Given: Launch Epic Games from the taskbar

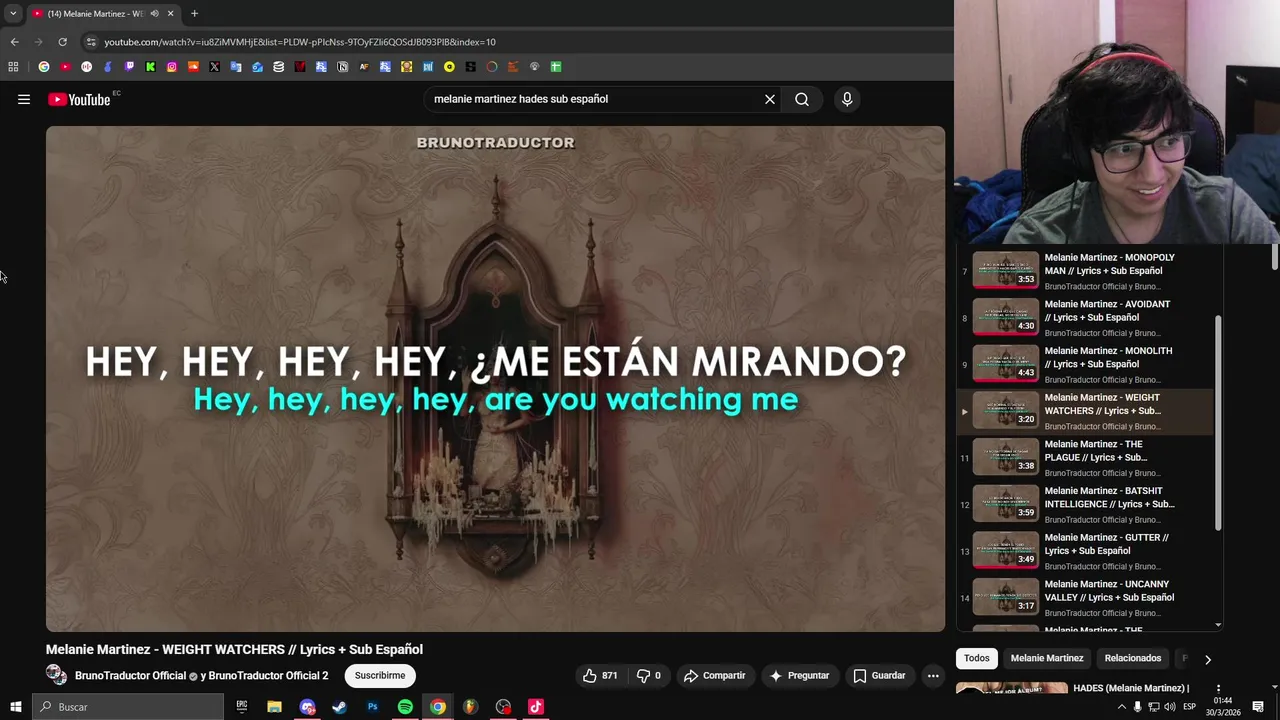Looking at the screenshot, I should click(242, 707).
